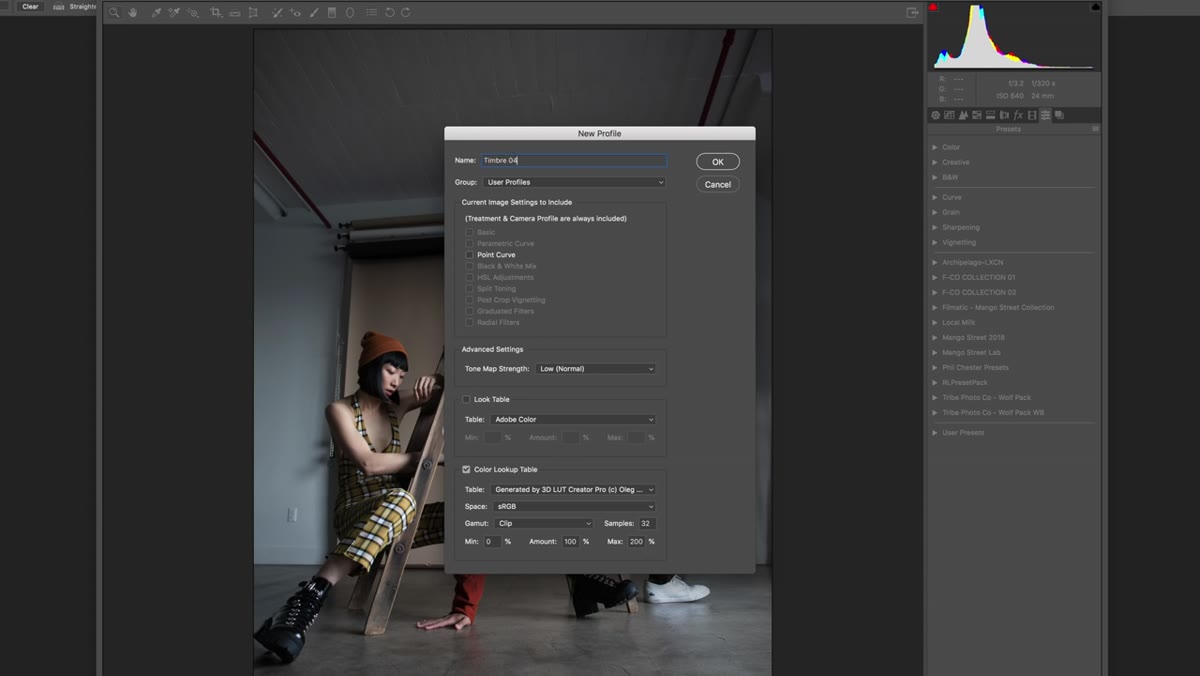The image size is (1200, 676).
Task: Click OK to create the profile
Action: coord(718,162)
